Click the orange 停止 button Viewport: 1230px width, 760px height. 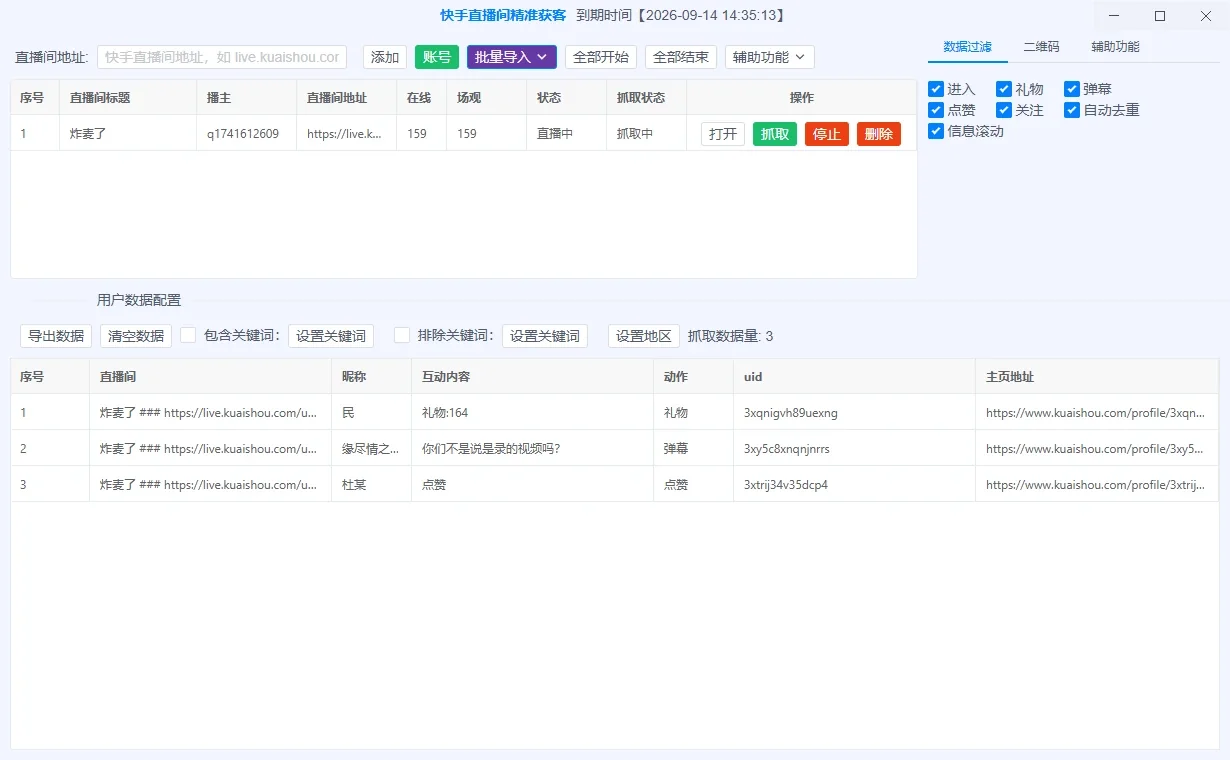pyautogui.click(x=827, y=134)
